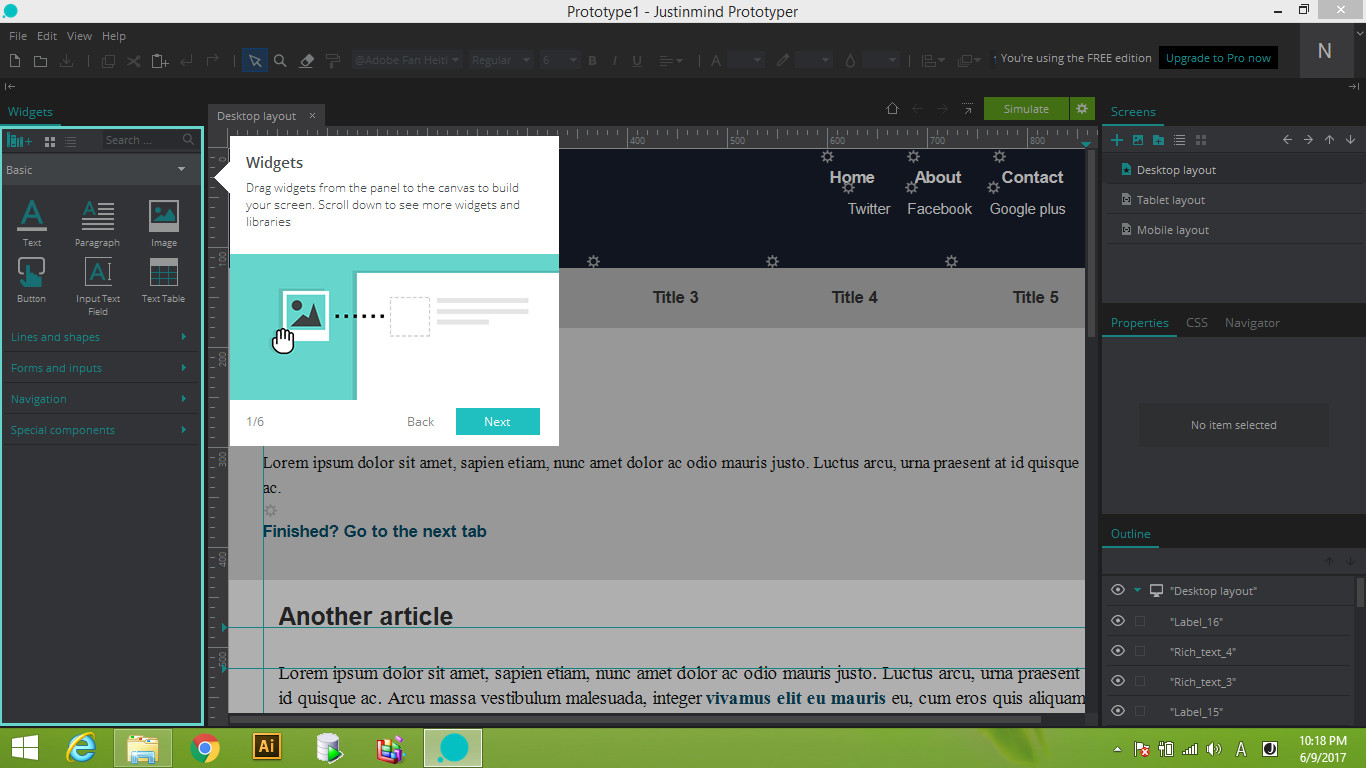Click Next in the Widgets tutorial popup
The image size is (1366, 768).
497,421
